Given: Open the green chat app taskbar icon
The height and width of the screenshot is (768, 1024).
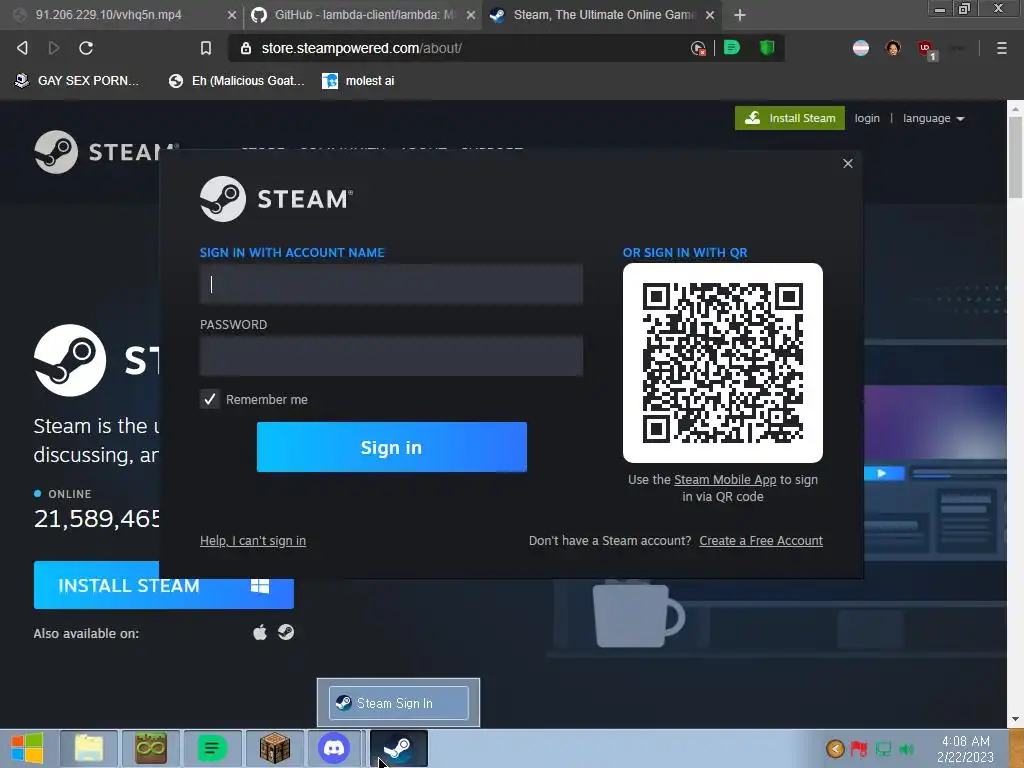Looking at the screenshot, I should click(x=212, y=748).
